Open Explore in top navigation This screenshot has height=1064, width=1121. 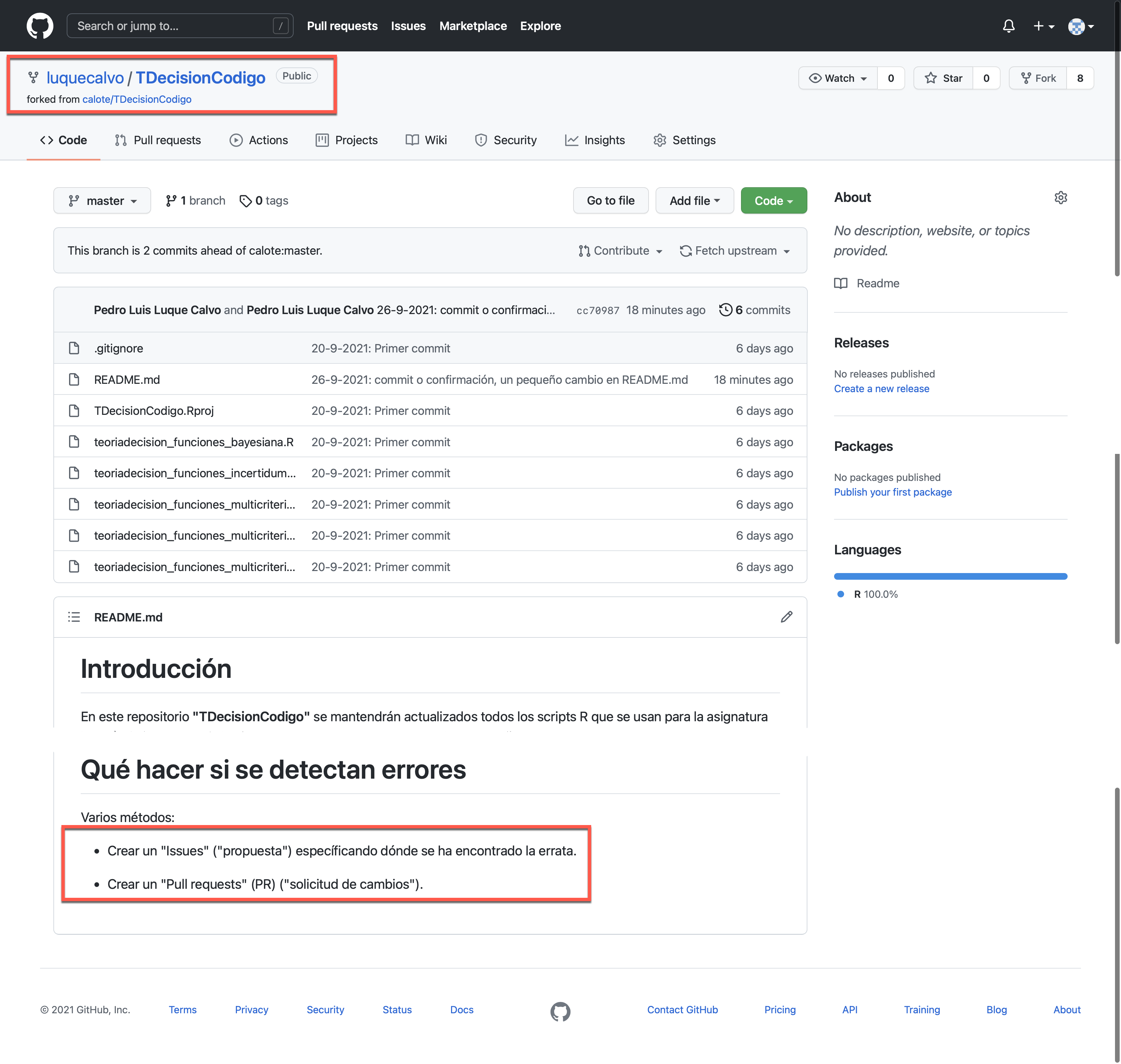point(540,26)
